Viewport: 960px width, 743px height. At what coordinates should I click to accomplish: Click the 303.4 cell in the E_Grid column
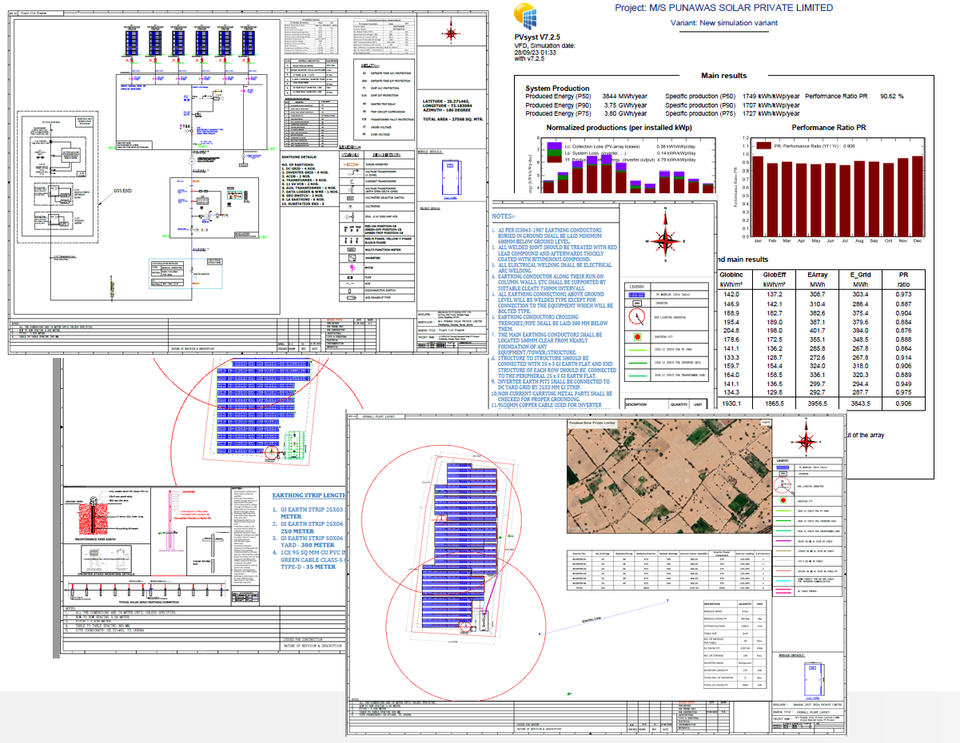(x=860, y=294)
